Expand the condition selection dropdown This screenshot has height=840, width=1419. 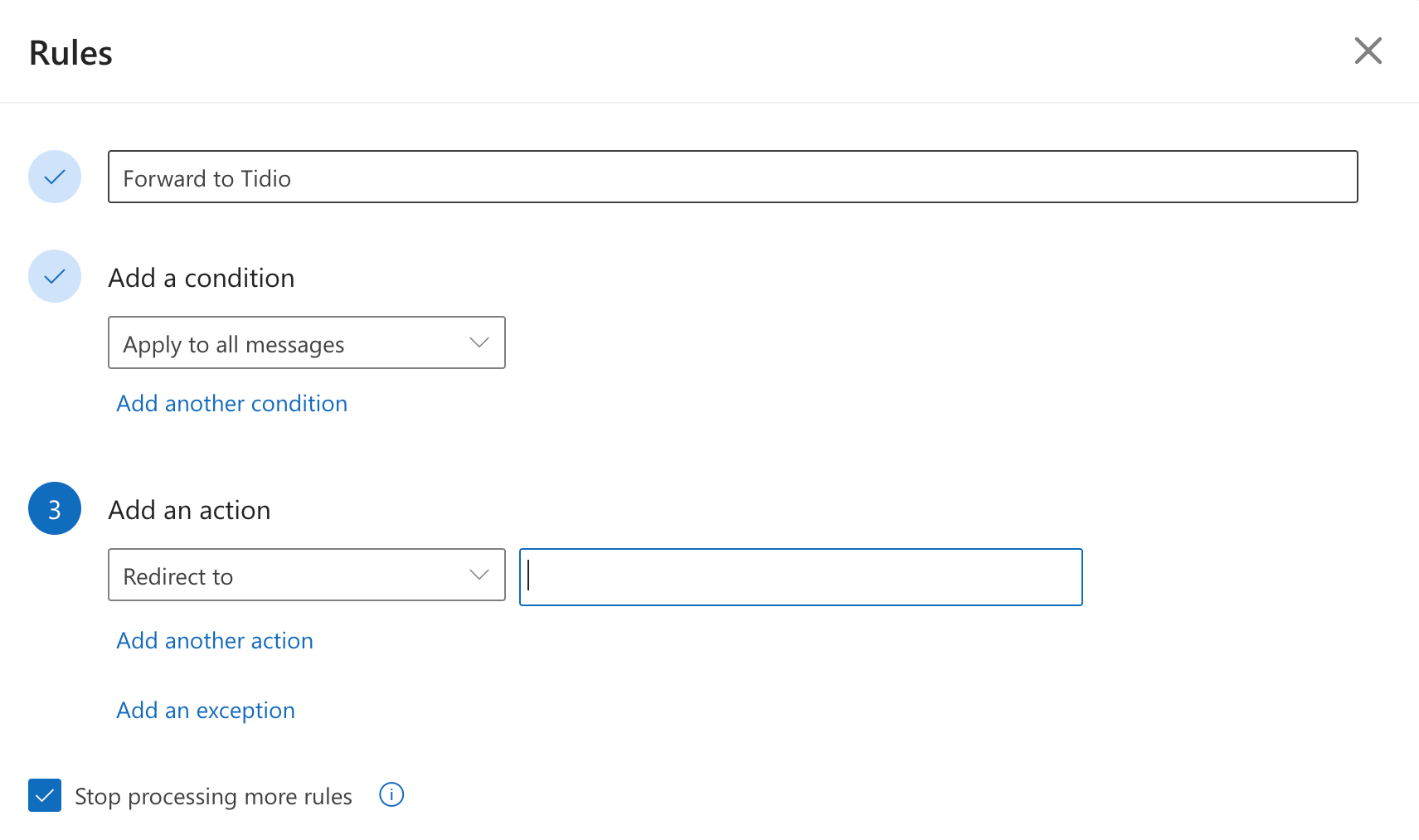(x=306, y=342)
